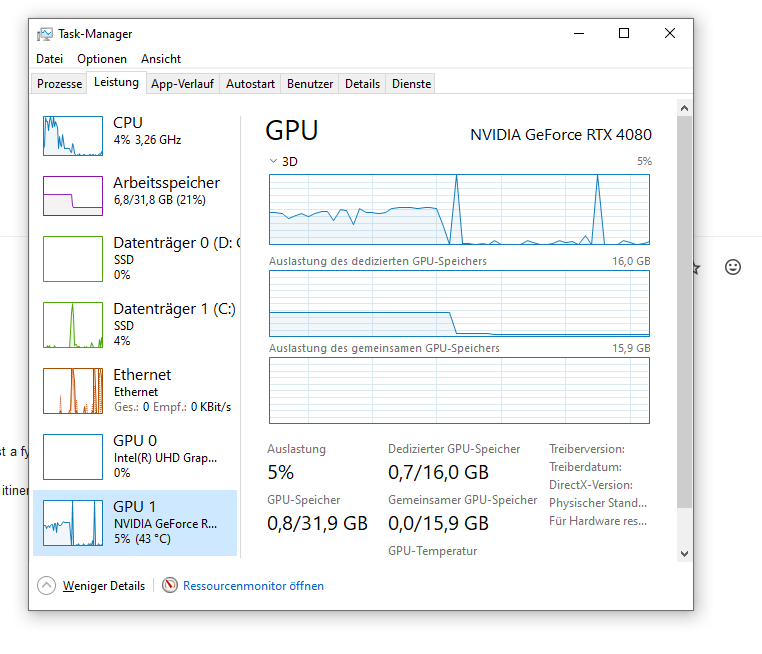This screenshot has width=762, height=654.
Task: Click the Ressourcenmonitor gauge icon
Action: (170, 585)
